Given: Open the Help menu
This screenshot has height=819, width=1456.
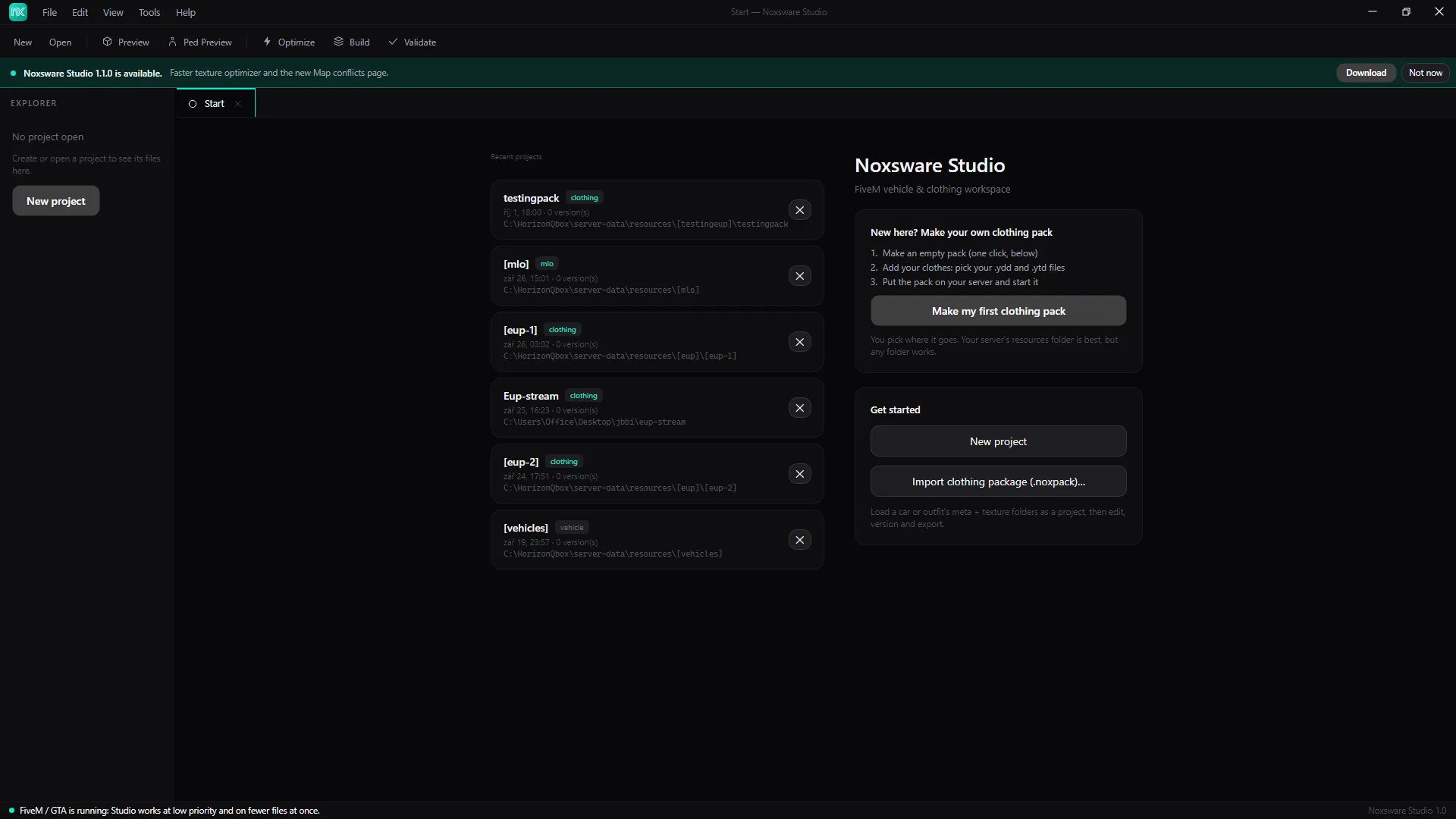Looking at the screenshot, I should click(186, 12).
